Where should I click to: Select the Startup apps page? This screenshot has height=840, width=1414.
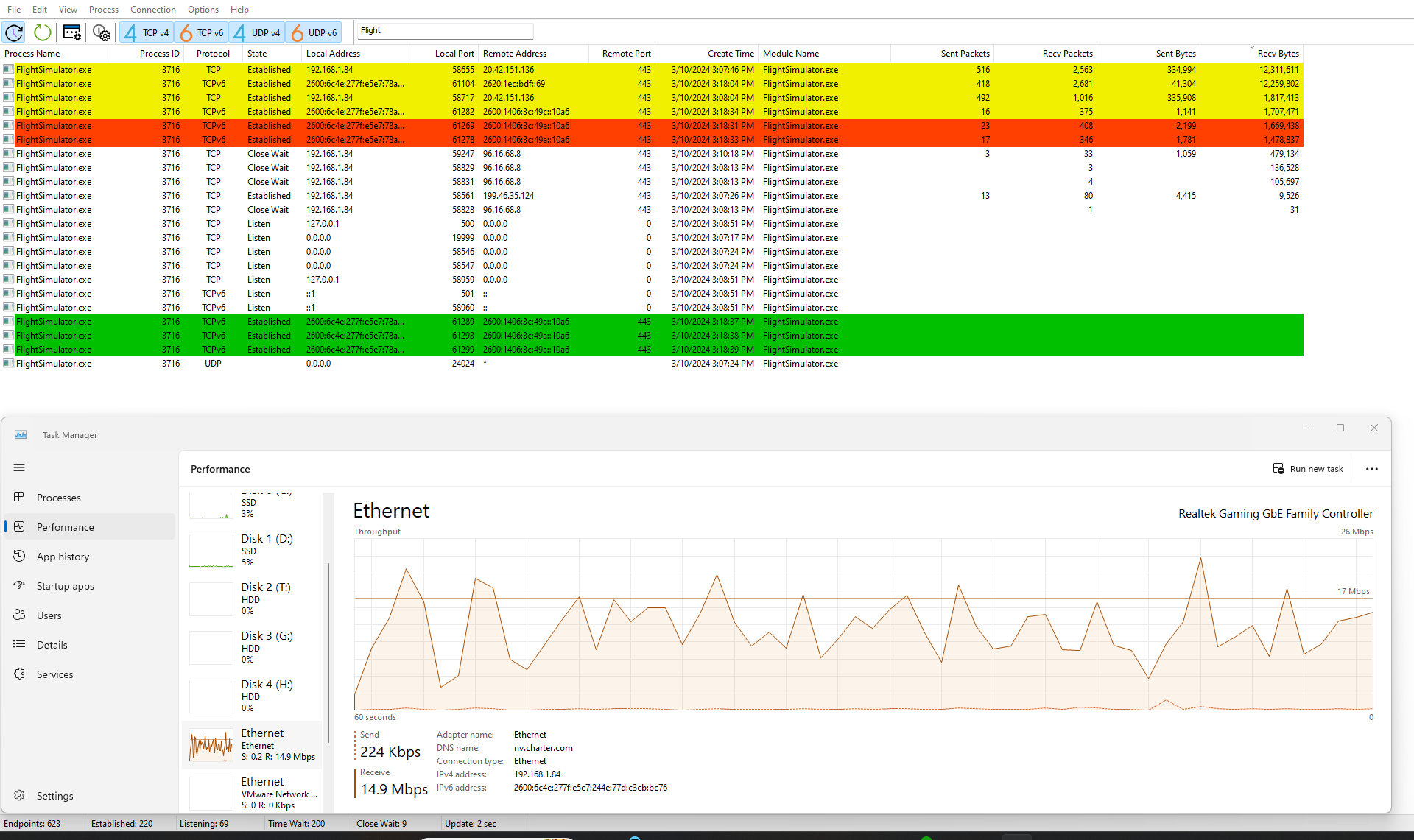coord(65,586)
